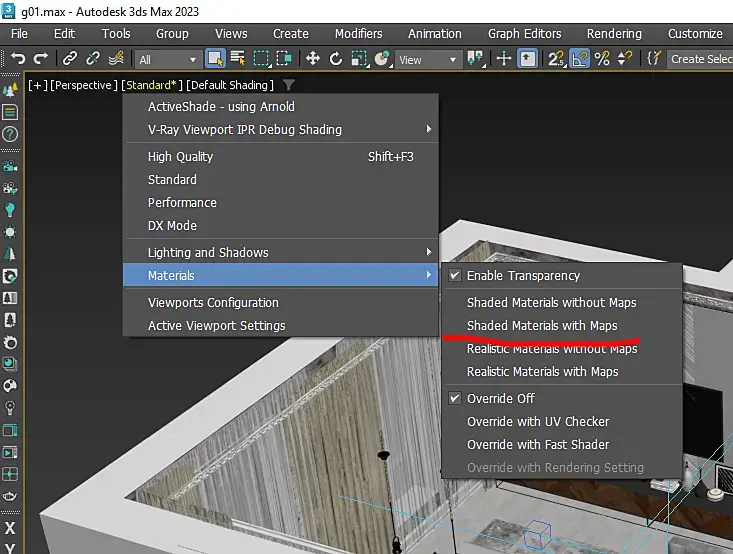Expand the Materials submenu

click(280, 275)
